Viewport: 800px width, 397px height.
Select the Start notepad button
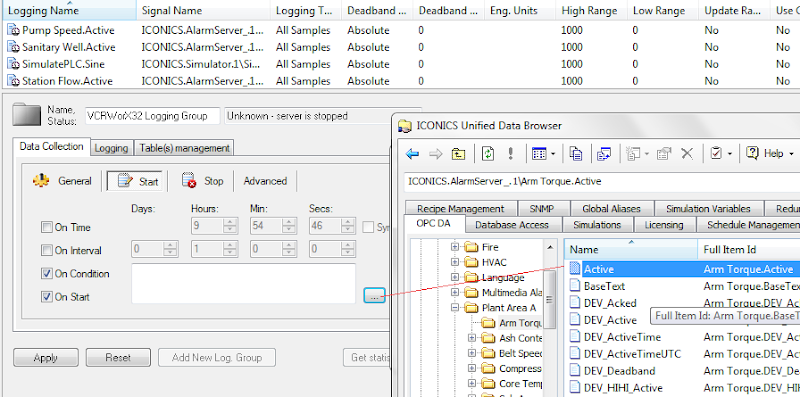135,181
